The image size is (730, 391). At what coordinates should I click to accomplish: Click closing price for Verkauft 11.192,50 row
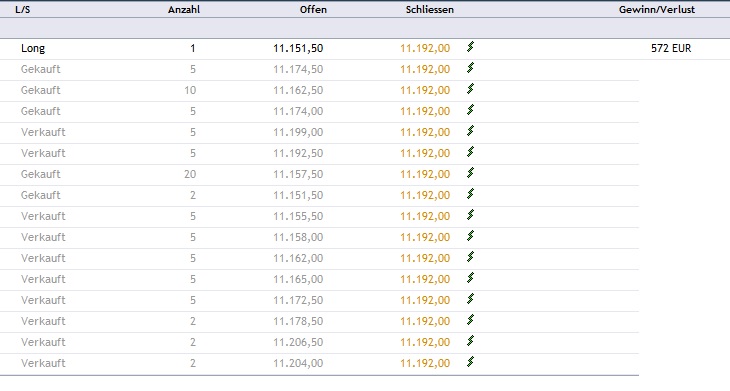point(425,153)
